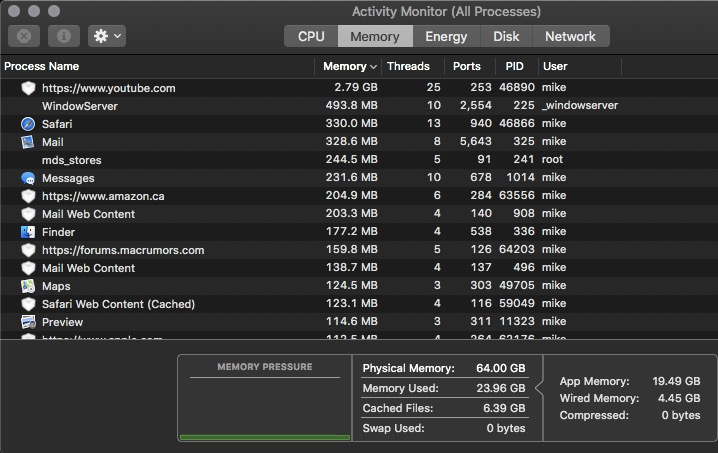Open the Energy tab
The width and height of the screenshot is (718, 453).
point(446,36)
